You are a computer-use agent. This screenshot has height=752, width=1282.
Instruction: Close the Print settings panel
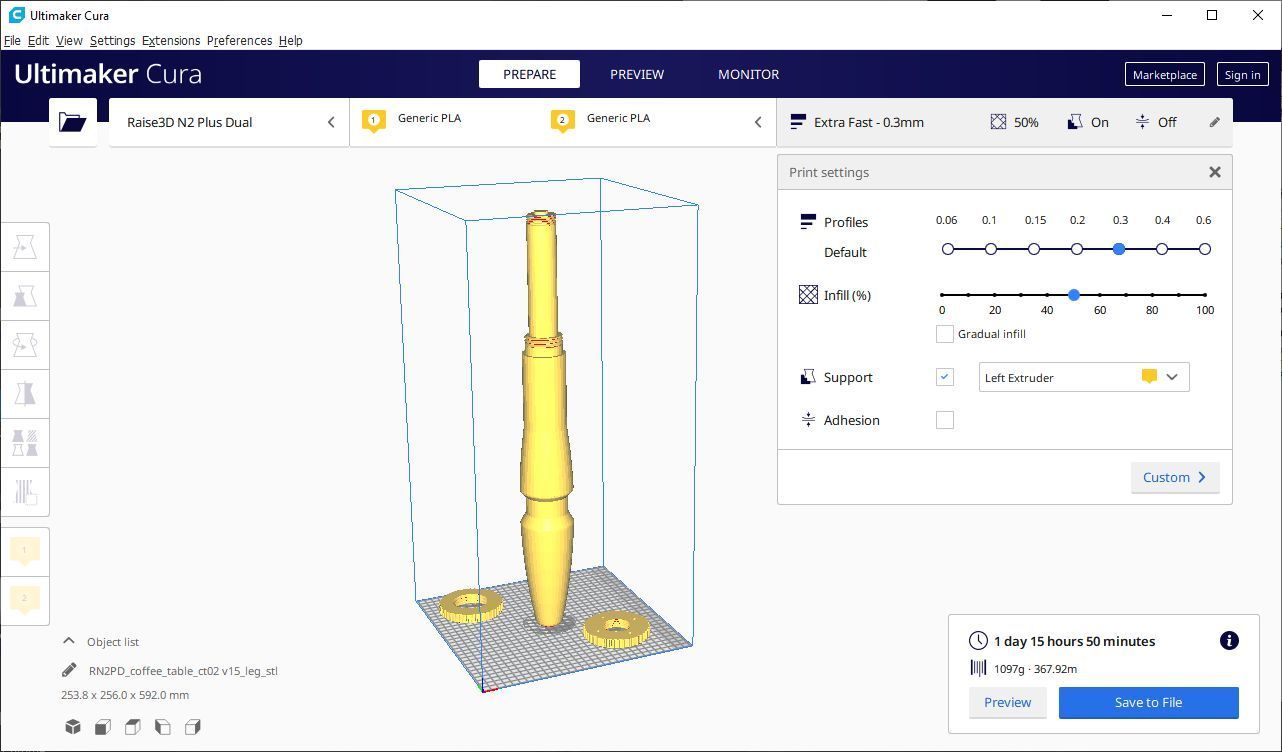(x=1215, y=172)
